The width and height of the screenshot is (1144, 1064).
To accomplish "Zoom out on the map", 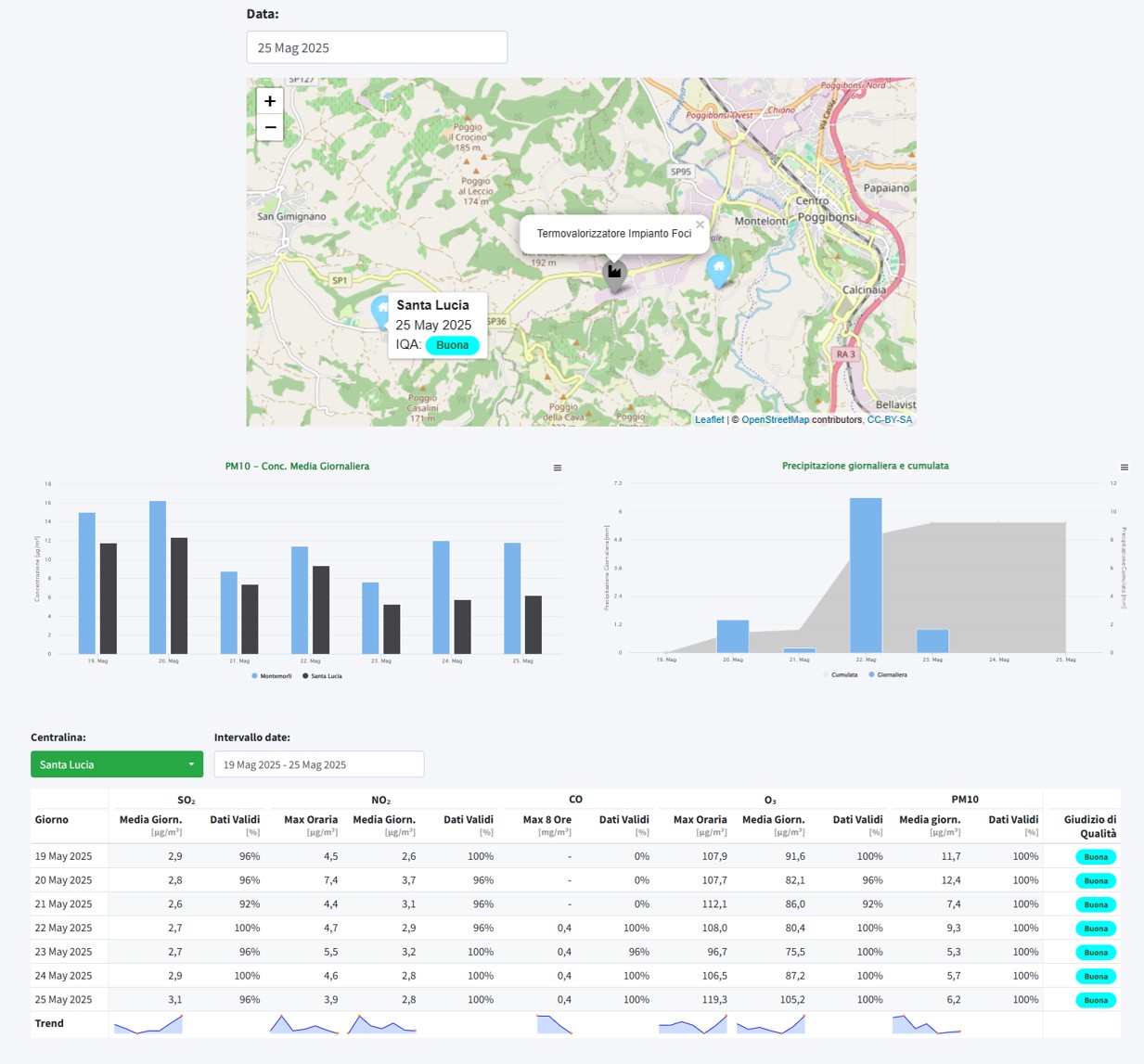I will pyautogui.click(x=270, y=128).
